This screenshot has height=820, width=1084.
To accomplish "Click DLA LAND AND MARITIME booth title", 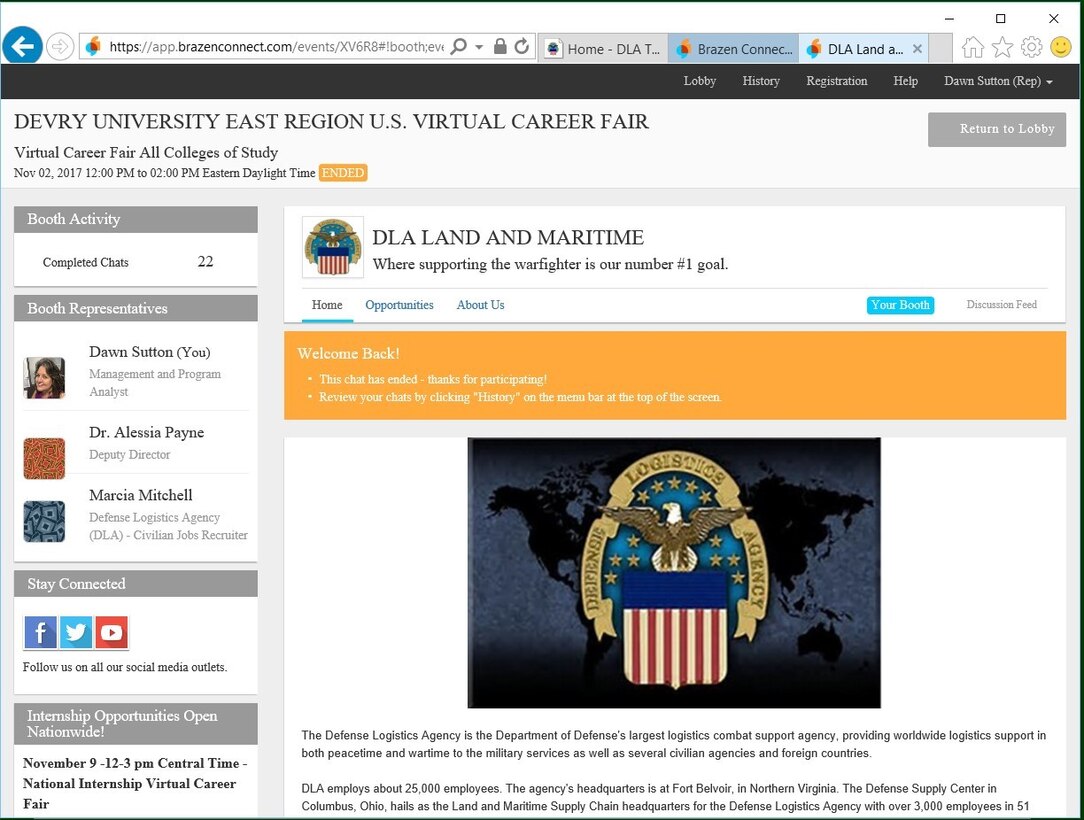I will tap(508, 237).
